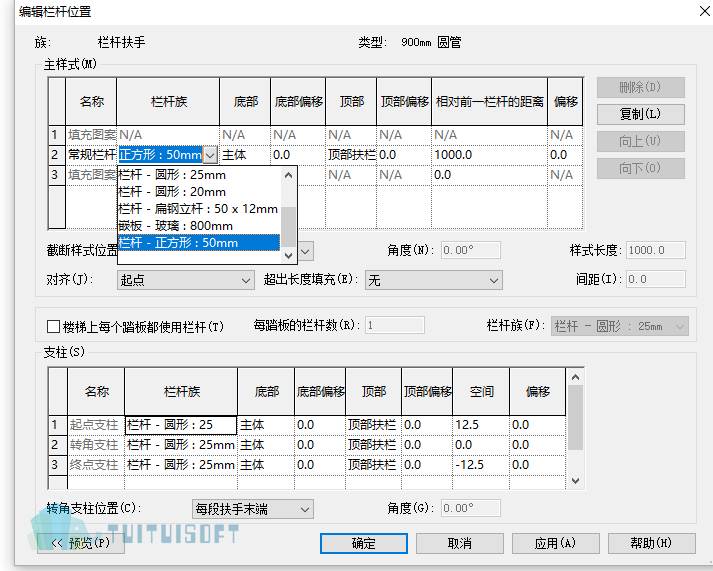
Task: Click 1000.0 distance cell in row 2
Action: [489, 155]
